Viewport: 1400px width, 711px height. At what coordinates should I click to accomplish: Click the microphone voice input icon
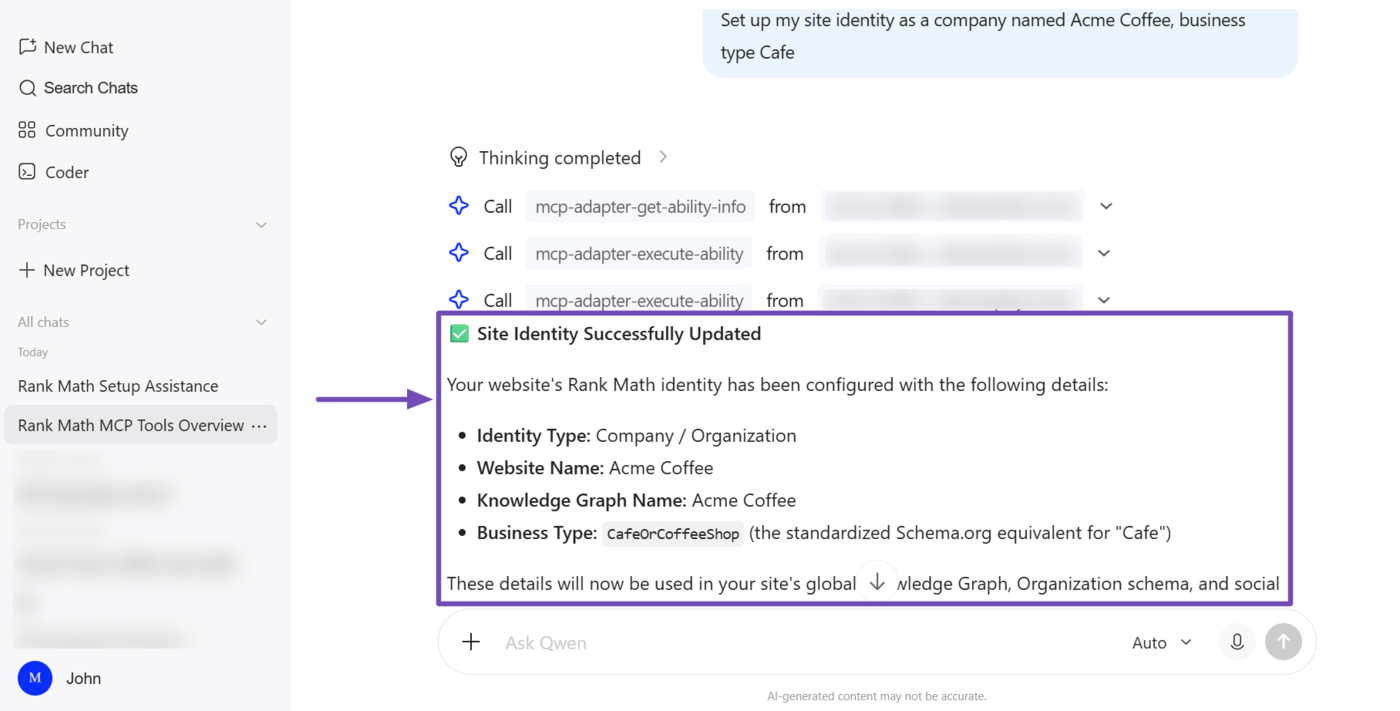click(x=1237, y=642)
